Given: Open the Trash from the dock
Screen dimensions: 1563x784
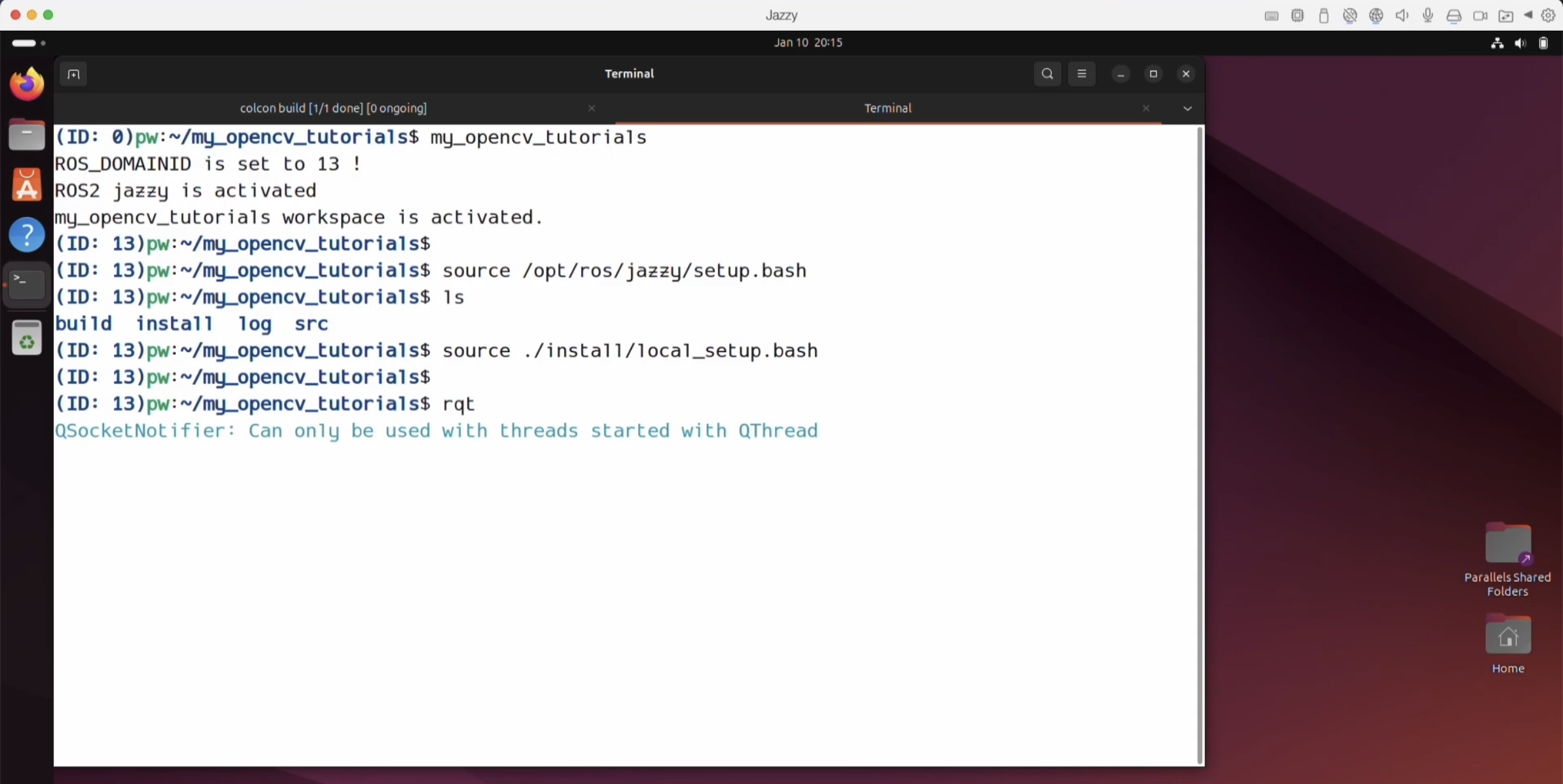Looking at the screenshot, I should coord(27,338).
